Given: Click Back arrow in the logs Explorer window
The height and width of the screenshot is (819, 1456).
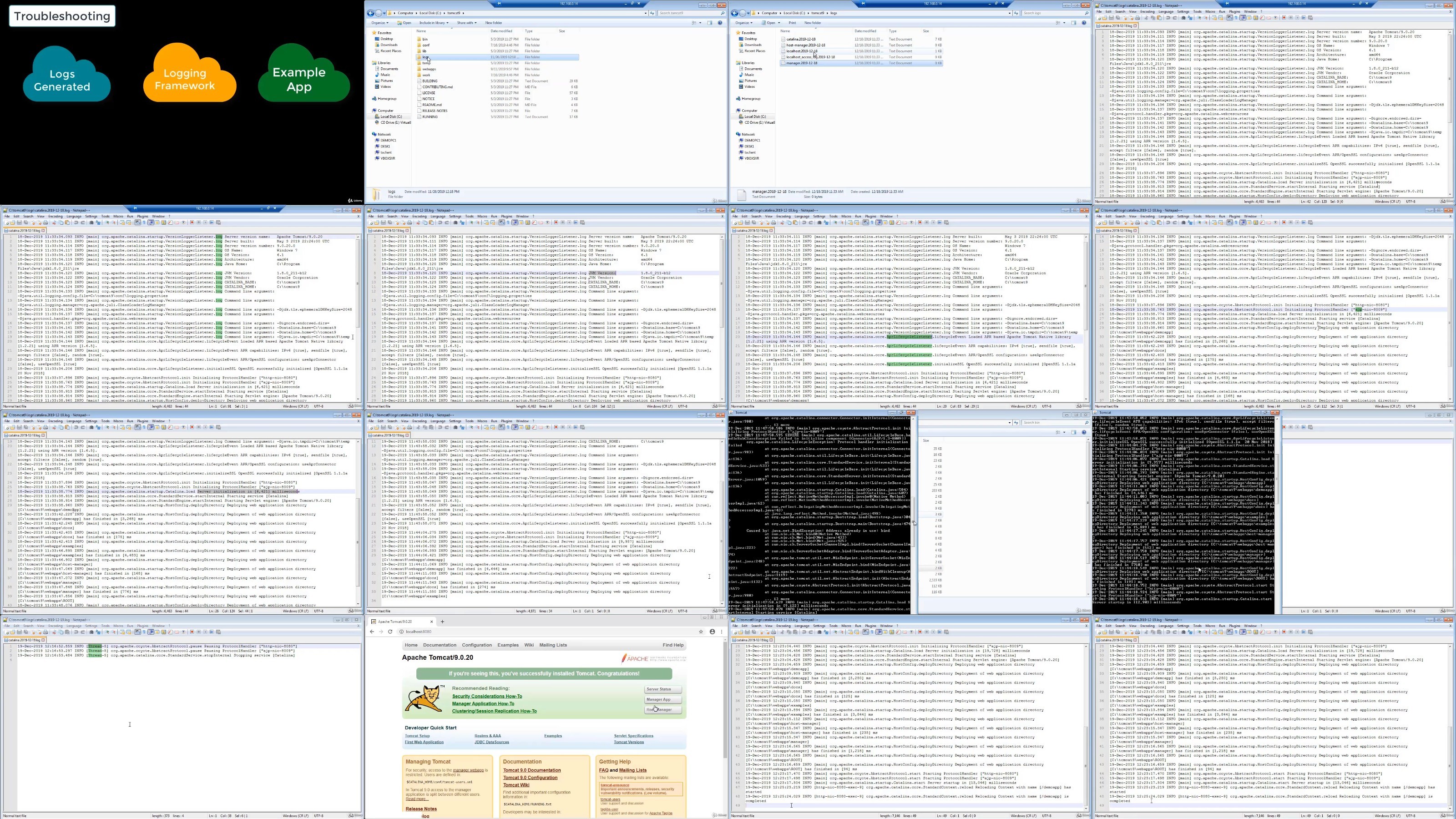Looking at the screenshot, I should pyautogui.click(x=734, y=13).
